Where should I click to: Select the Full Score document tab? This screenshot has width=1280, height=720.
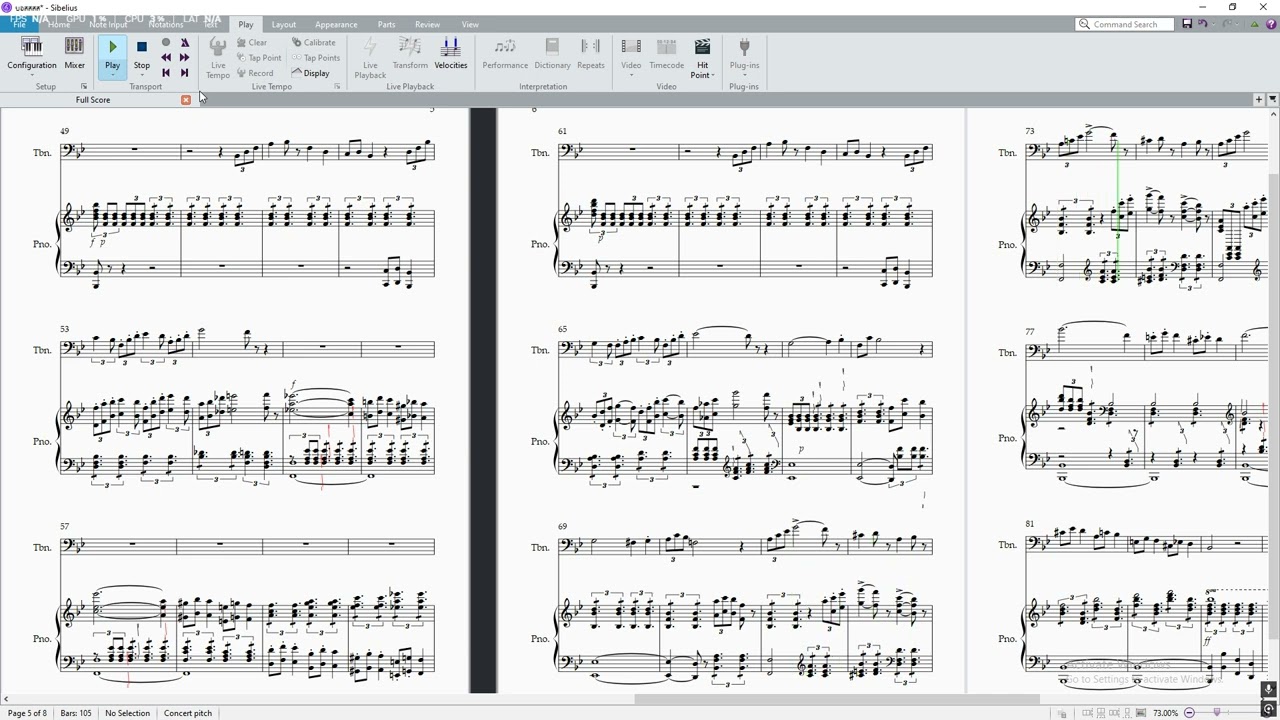93,100
